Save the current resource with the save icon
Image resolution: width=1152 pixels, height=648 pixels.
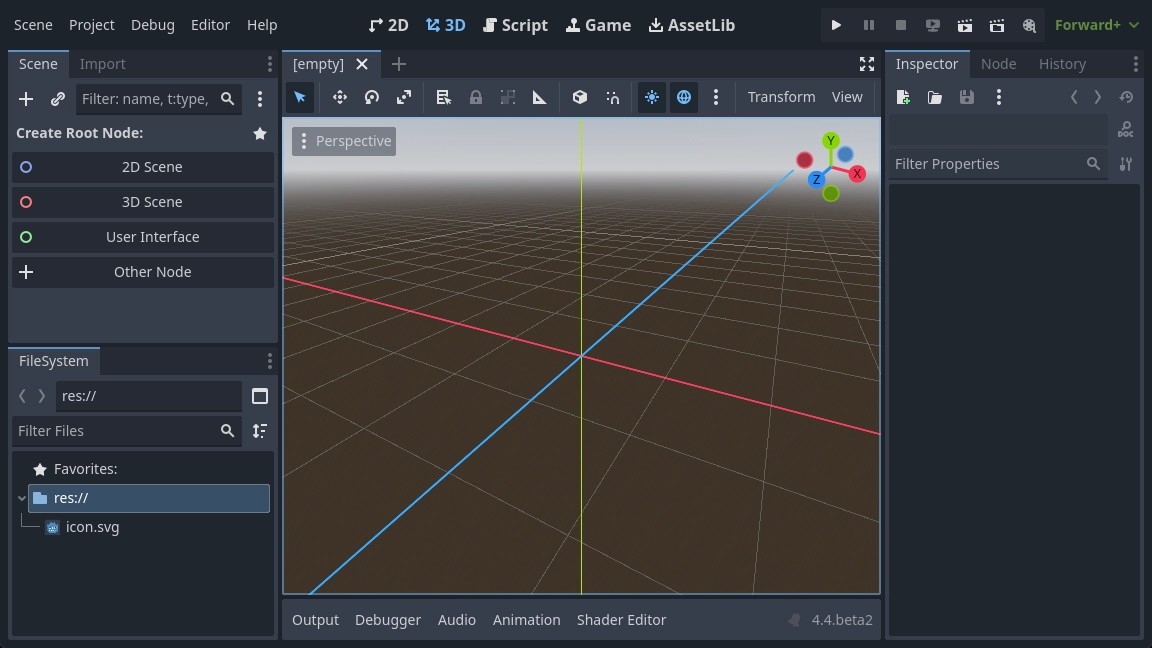[965, 97]
